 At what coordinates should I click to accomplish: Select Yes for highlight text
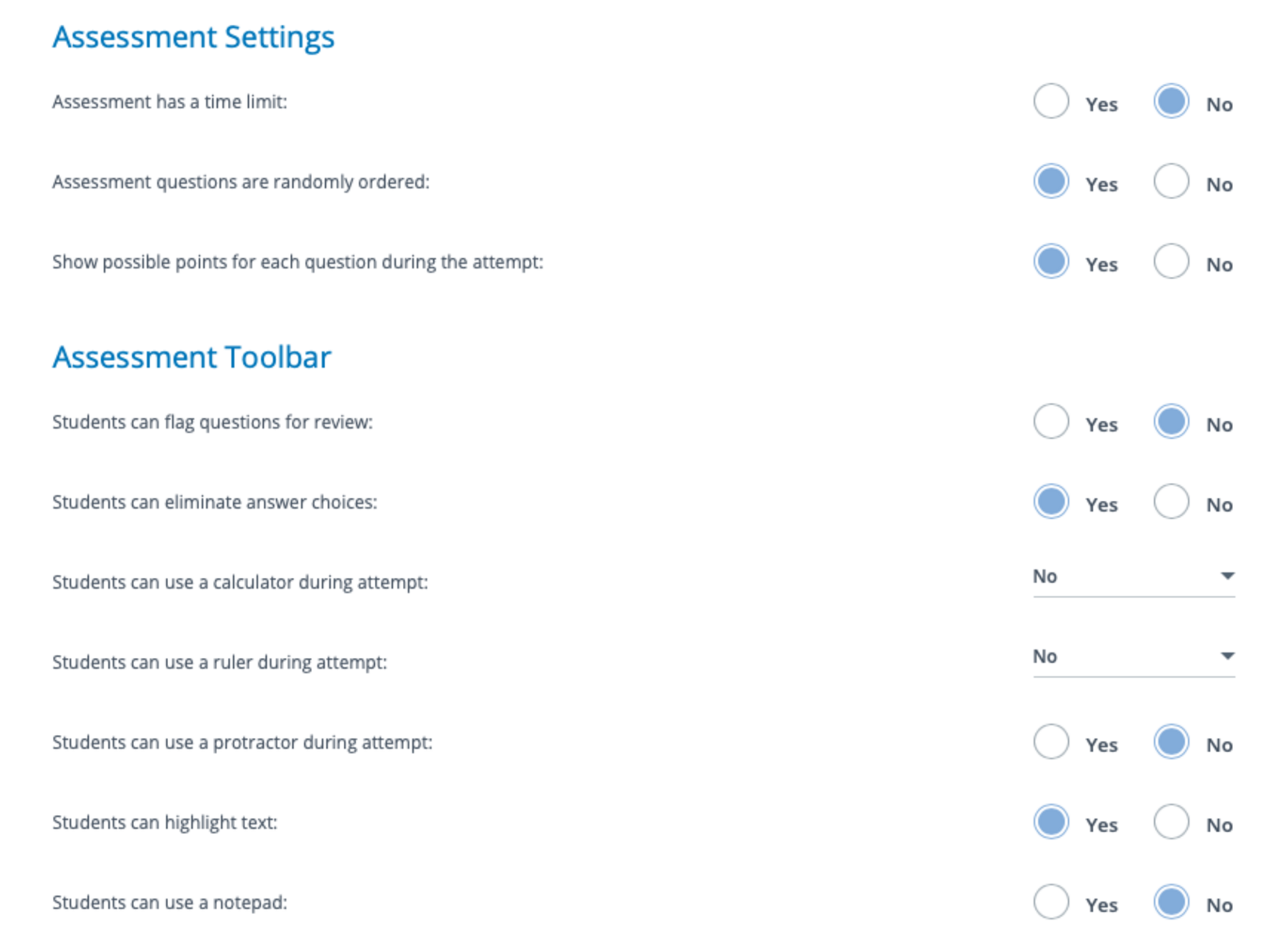point(1050,822)
